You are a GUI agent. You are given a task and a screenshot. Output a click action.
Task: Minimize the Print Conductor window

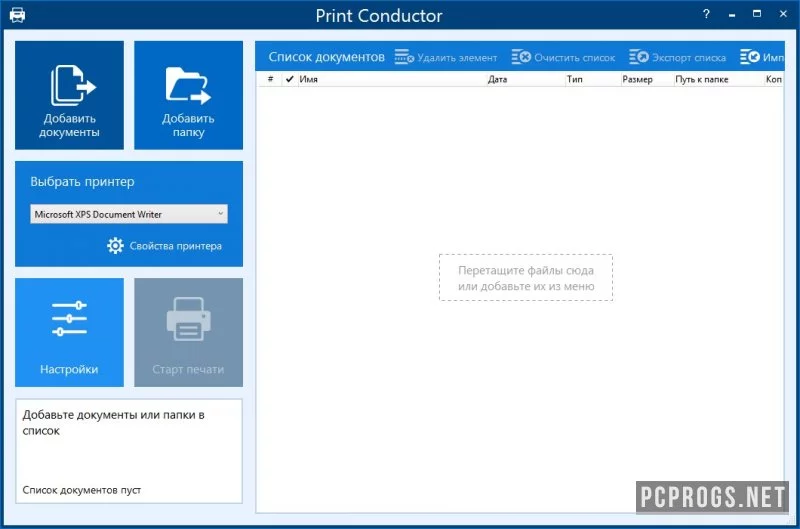tap(732, 15)
